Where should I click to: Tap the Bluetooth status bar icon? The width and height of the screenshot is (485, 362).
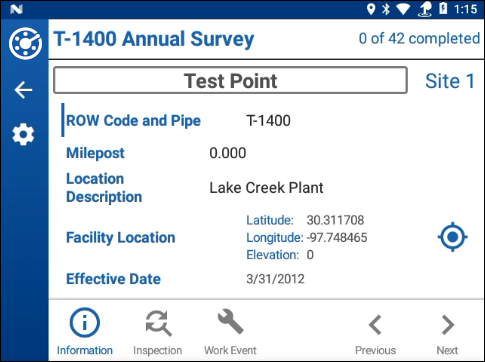[x=386, y=9]
